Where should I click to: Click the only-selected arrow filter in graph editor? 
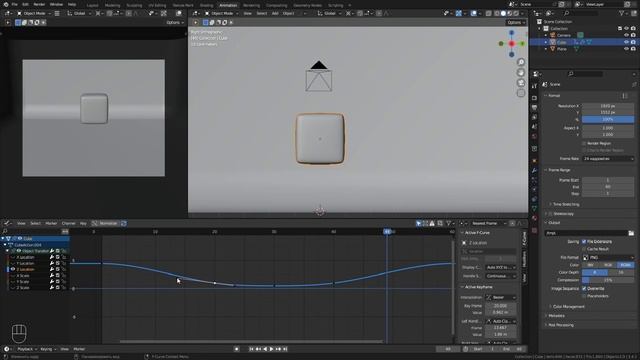pyautogui.click(x=418, y=223)
